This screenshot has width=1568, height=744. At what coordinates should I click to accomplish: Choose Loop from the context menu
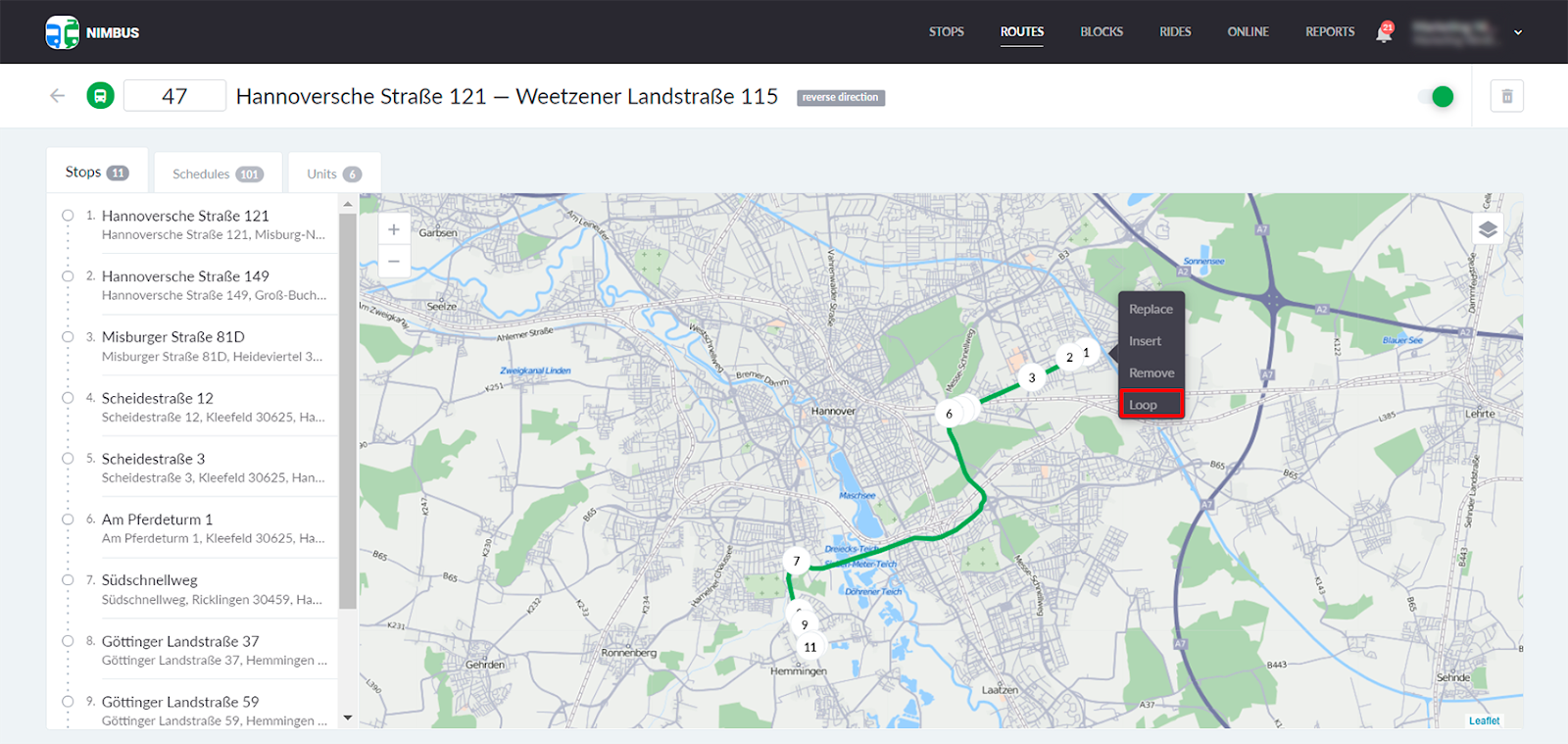click(1151, 405)
